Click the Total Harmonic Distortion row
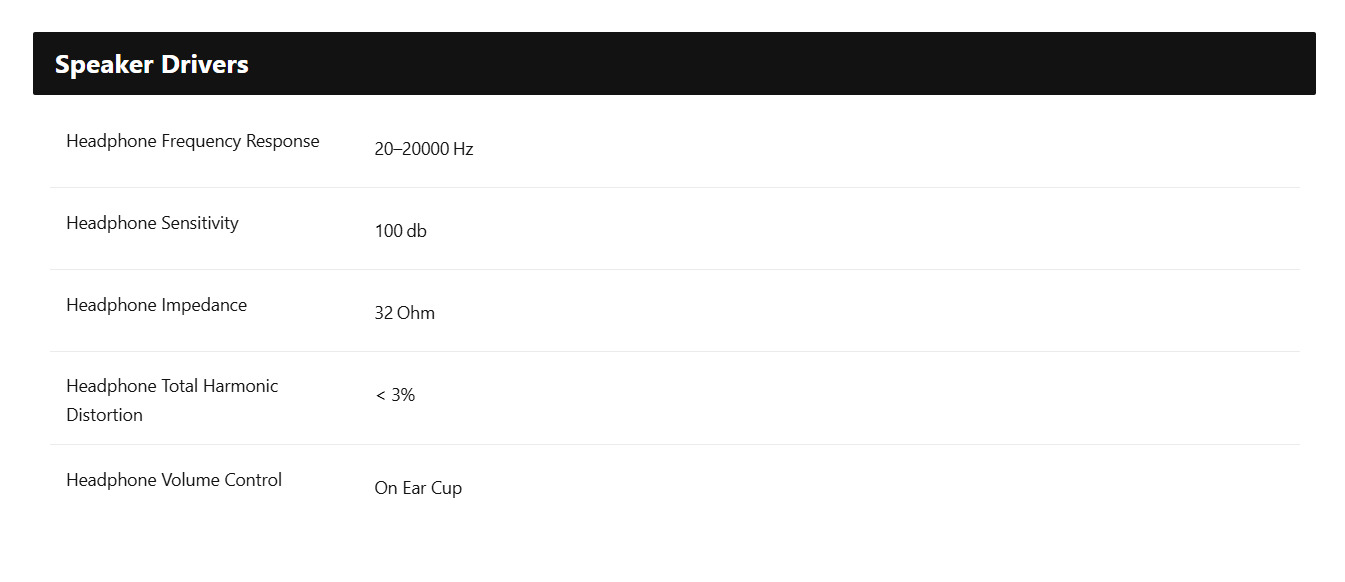The image size is (1345, 582). [x=674, y=398]
